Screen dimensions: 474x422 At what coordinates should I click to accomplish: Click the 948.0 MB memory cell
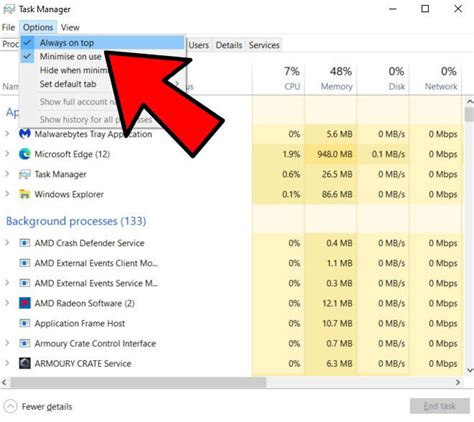[330, 154]
